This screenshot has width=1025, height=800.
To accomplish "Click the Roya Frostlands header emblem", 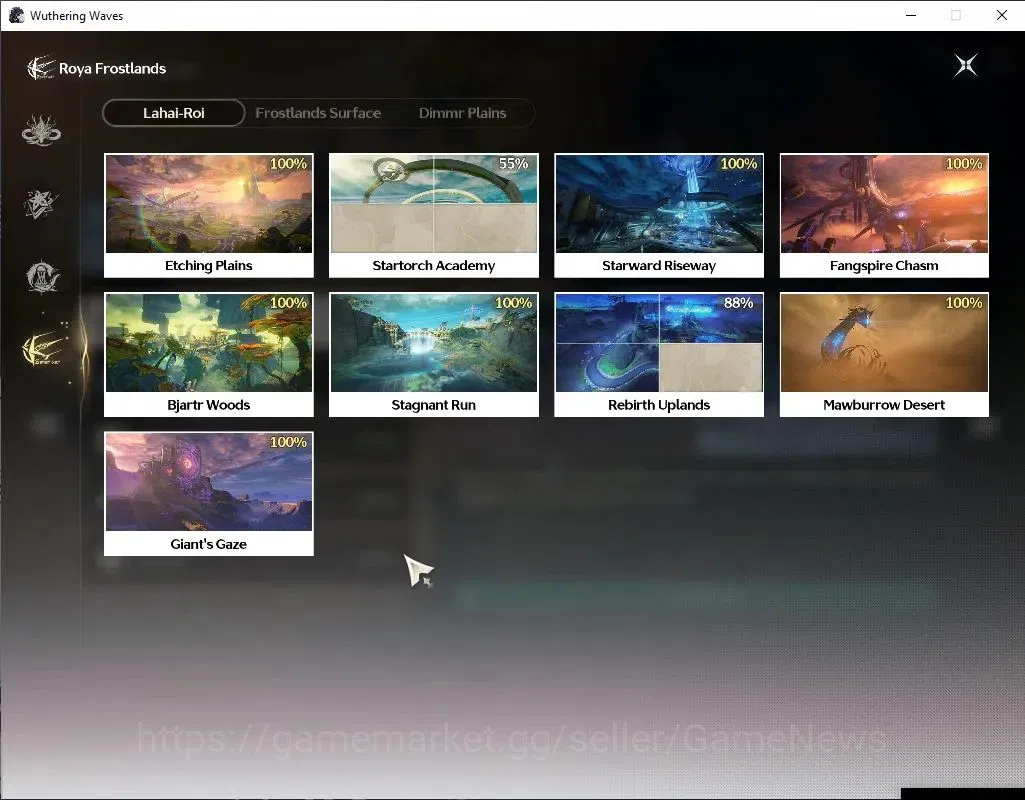I will pyautogui.click(x=41, y=67).
